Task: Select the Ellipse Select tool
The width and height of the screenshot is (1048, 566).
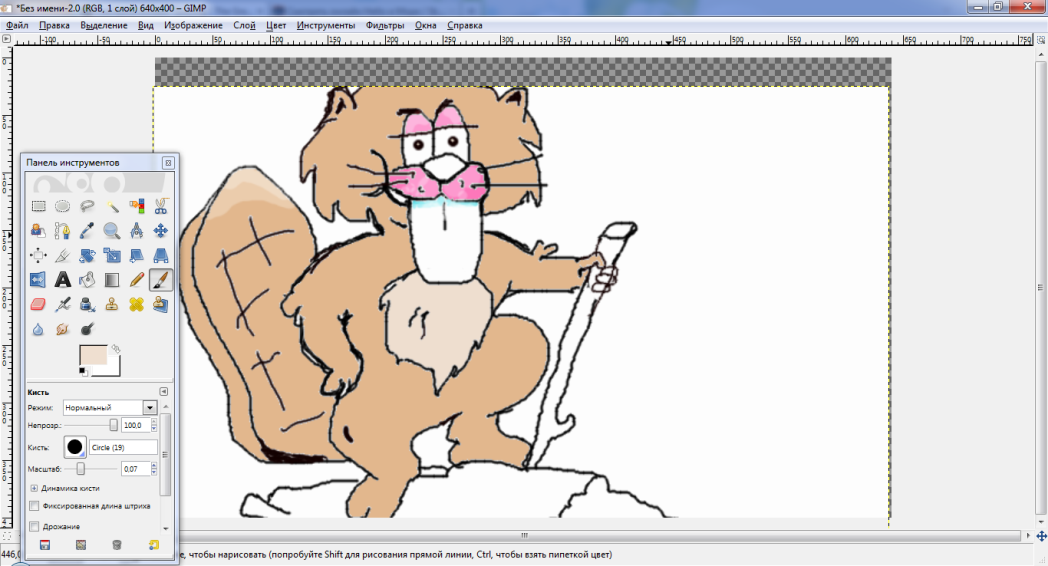Action: (x=63, y=206)
